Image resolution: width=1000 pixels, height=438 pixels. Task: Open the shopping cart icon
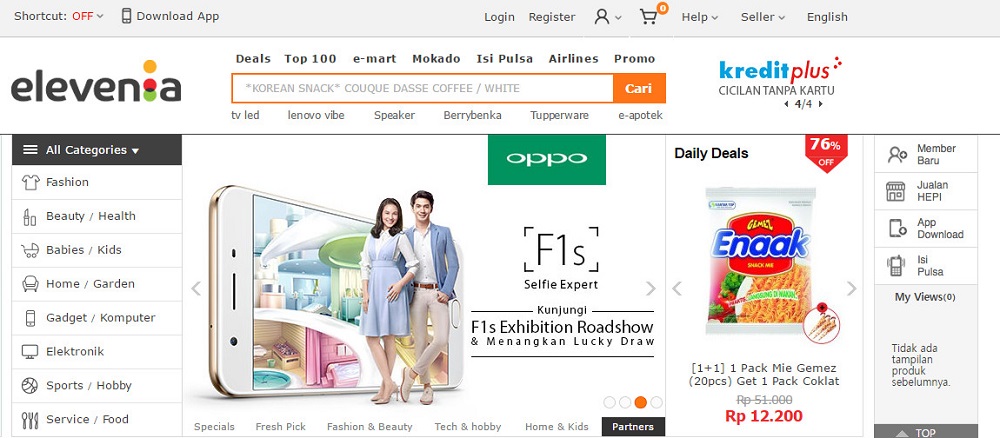(649, 17)
